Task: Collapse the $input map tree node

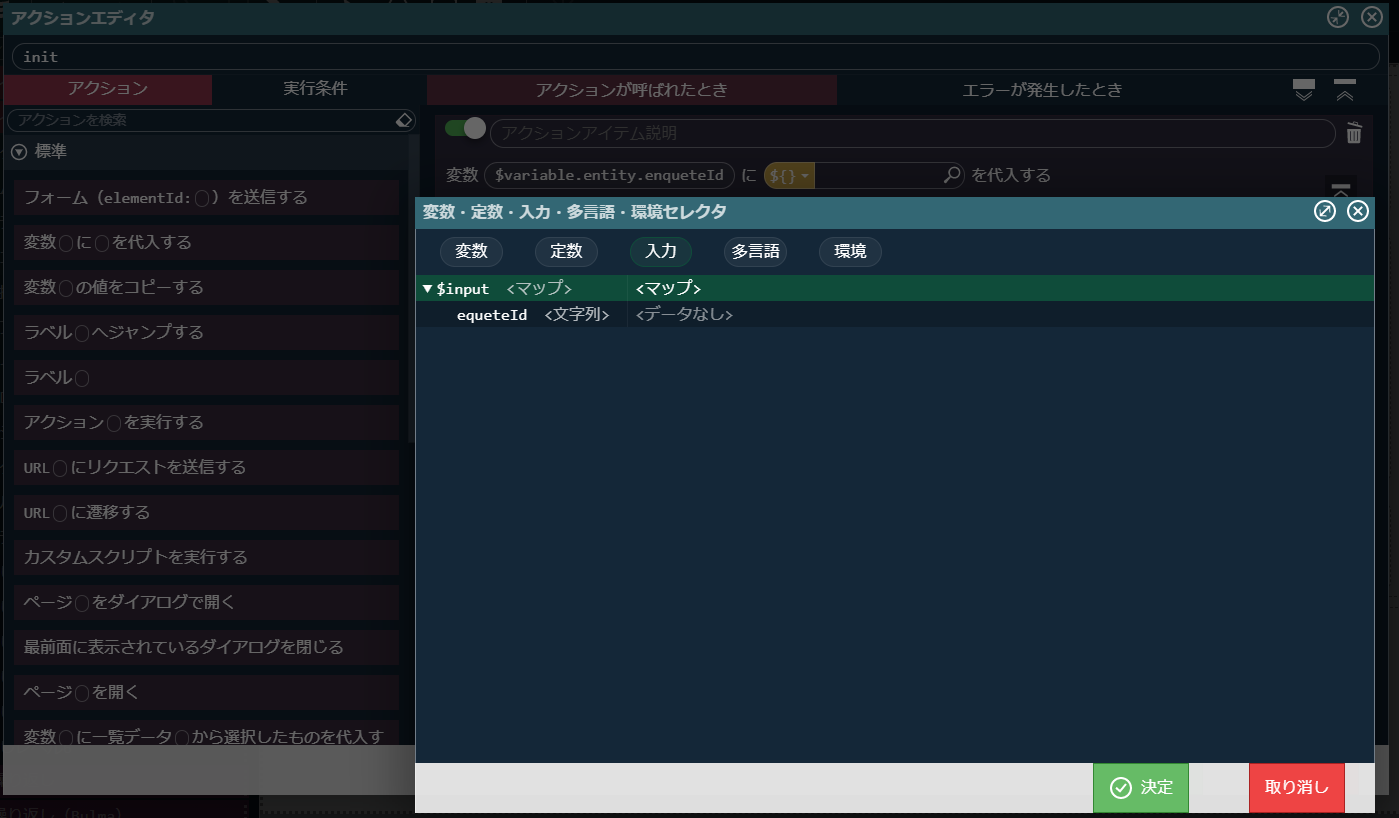Action: coord(427,289)
